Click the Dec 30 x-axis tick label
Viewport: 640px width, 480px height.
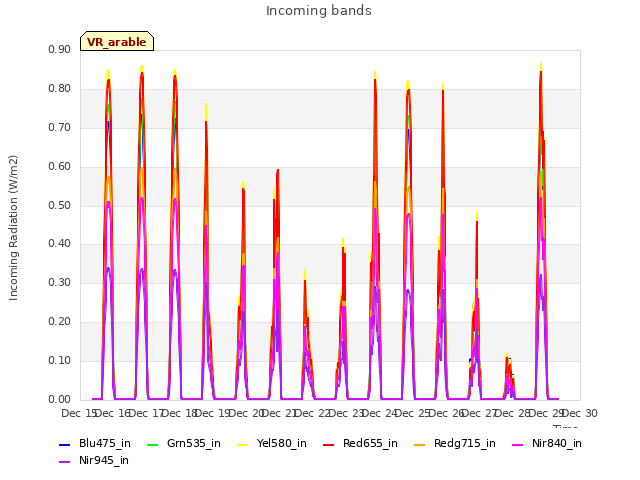pyautogui.click(x=580, y=413)
